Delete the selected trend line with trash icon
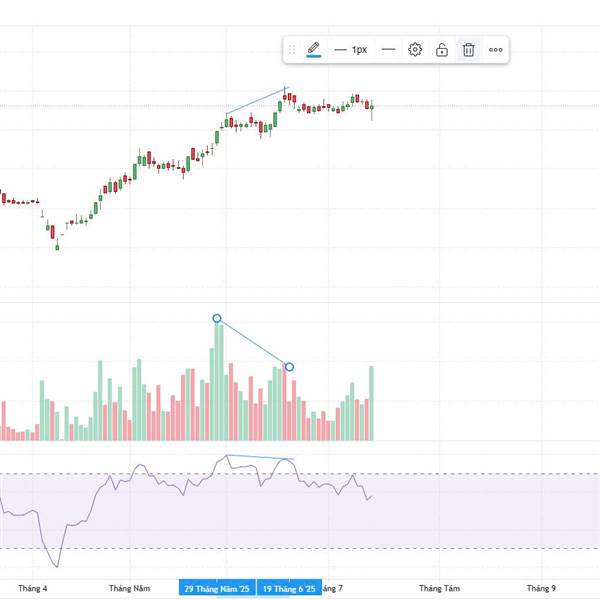This screenshot has width=600, height=600. click(x=468, y=50)
